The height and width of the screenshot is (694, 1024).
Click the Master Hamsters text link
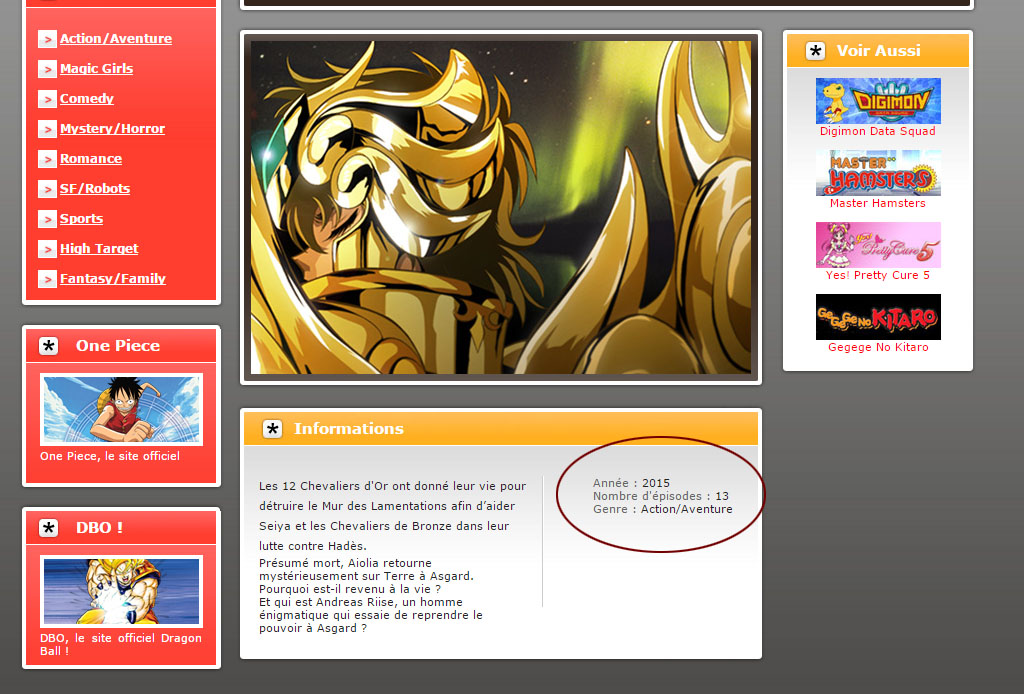coord(878,203)
